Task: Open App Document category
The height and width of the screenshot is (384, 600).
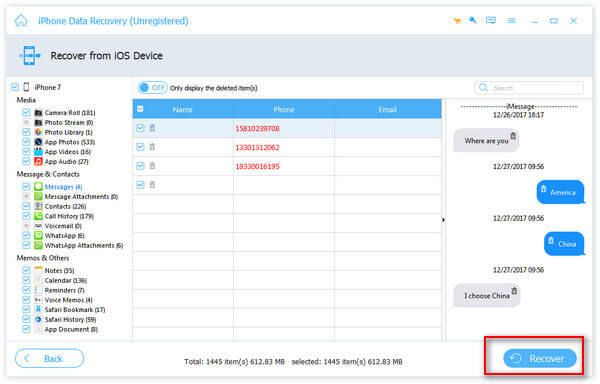Action: tap(71, 329)
